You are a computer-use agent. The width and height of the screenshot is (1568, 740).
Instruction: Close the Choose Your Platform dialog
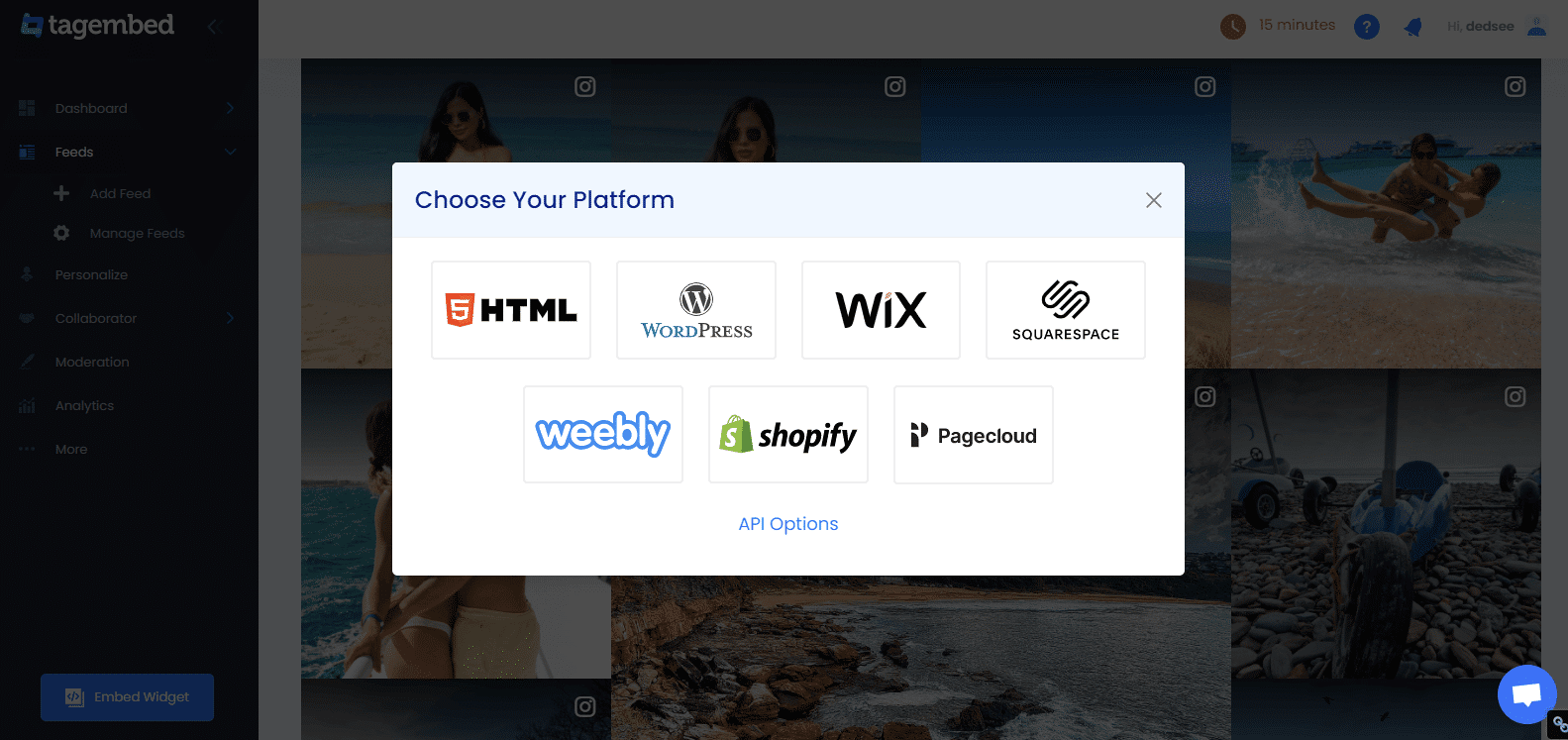pos(1154,200)
